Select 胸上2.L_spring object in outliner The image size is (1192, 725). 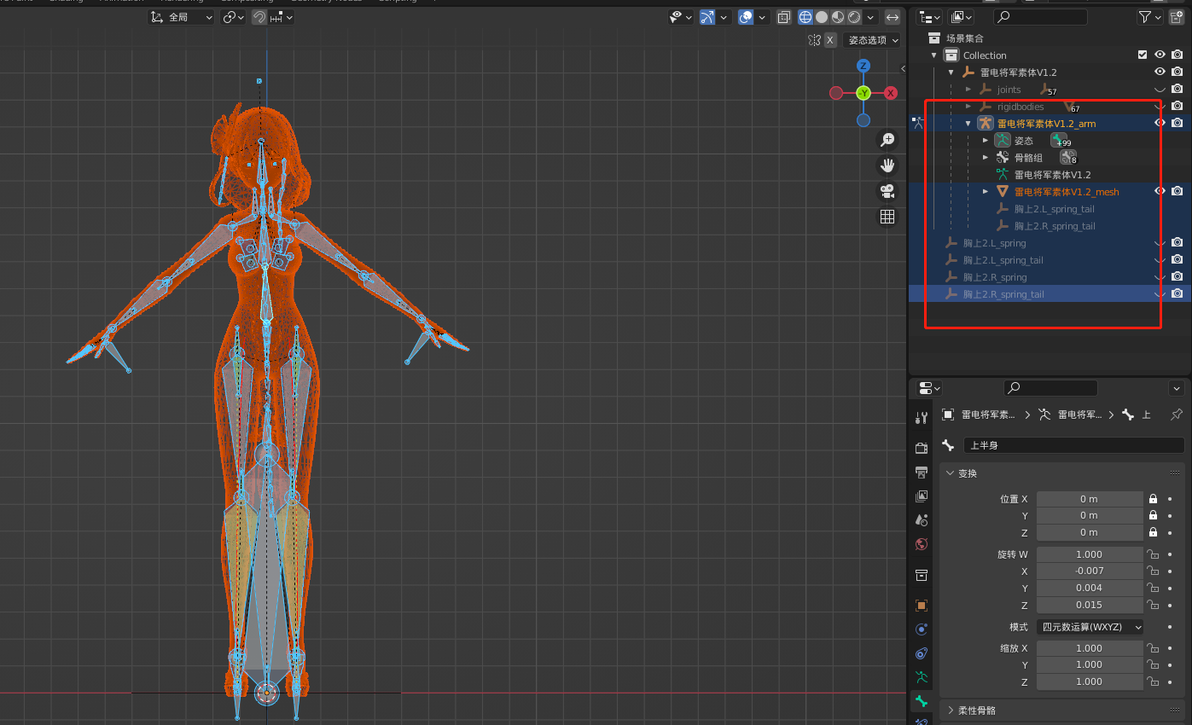coord(994,243)
